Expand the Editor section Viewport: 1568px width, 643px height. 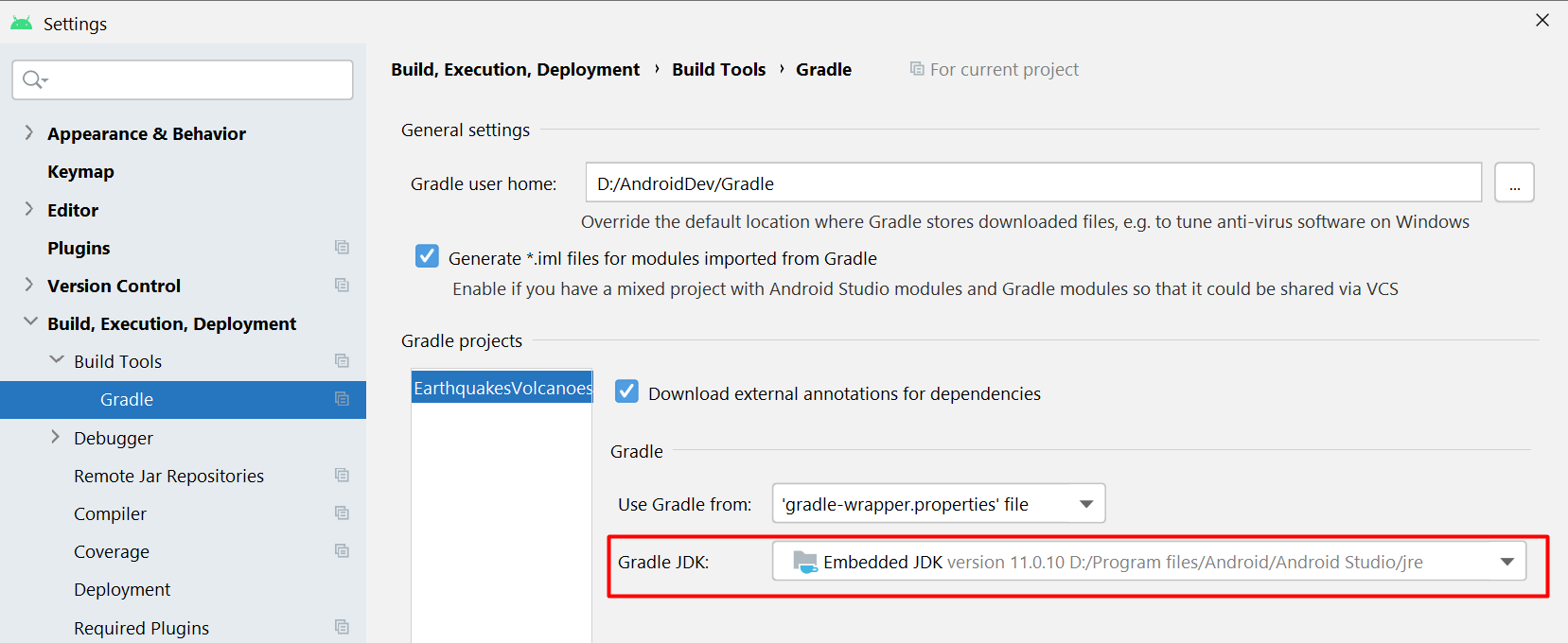click(28, 209)
